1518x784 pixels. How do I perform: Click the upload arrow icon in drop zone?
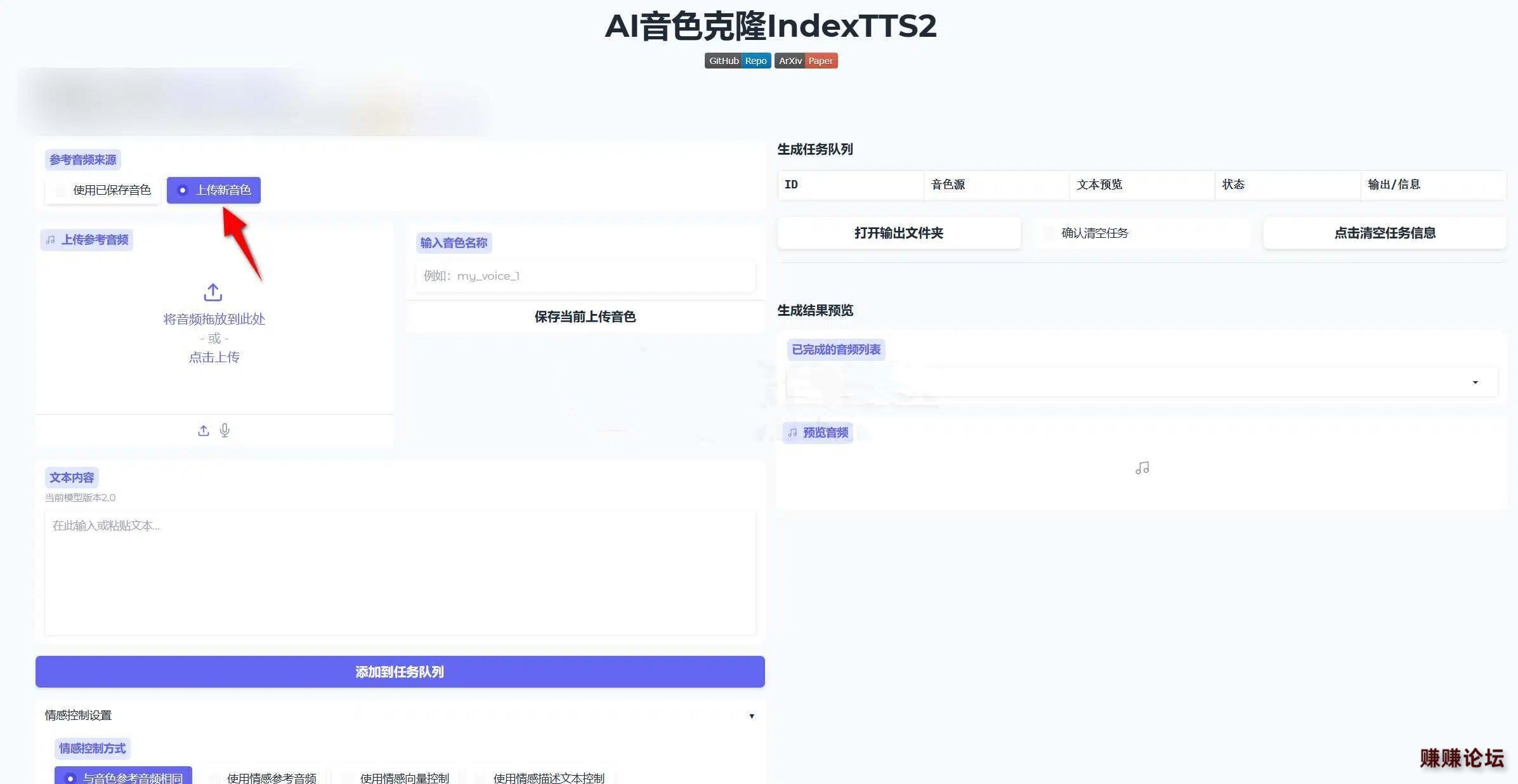pyautogui.click(x=213, y=292)
